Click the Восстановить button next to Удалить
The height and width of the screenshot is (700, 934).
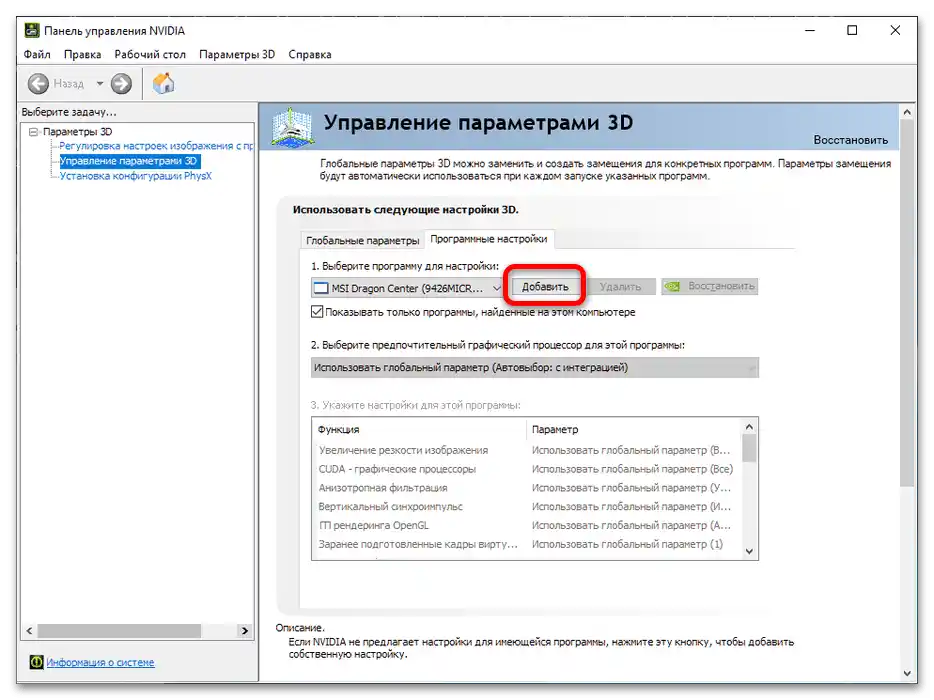pos(709,286)
